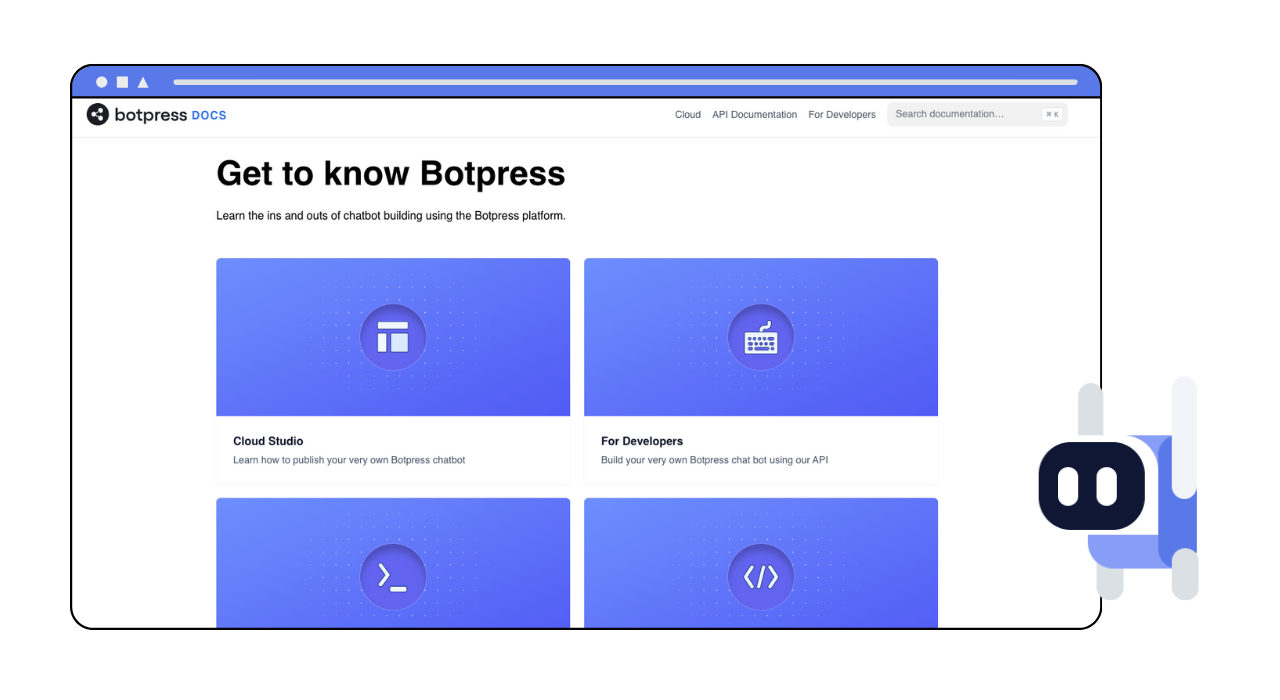This screenshot has width=1280, height=700.
Task: Click the terminal prompt icon
Action: tap(393, 577)
